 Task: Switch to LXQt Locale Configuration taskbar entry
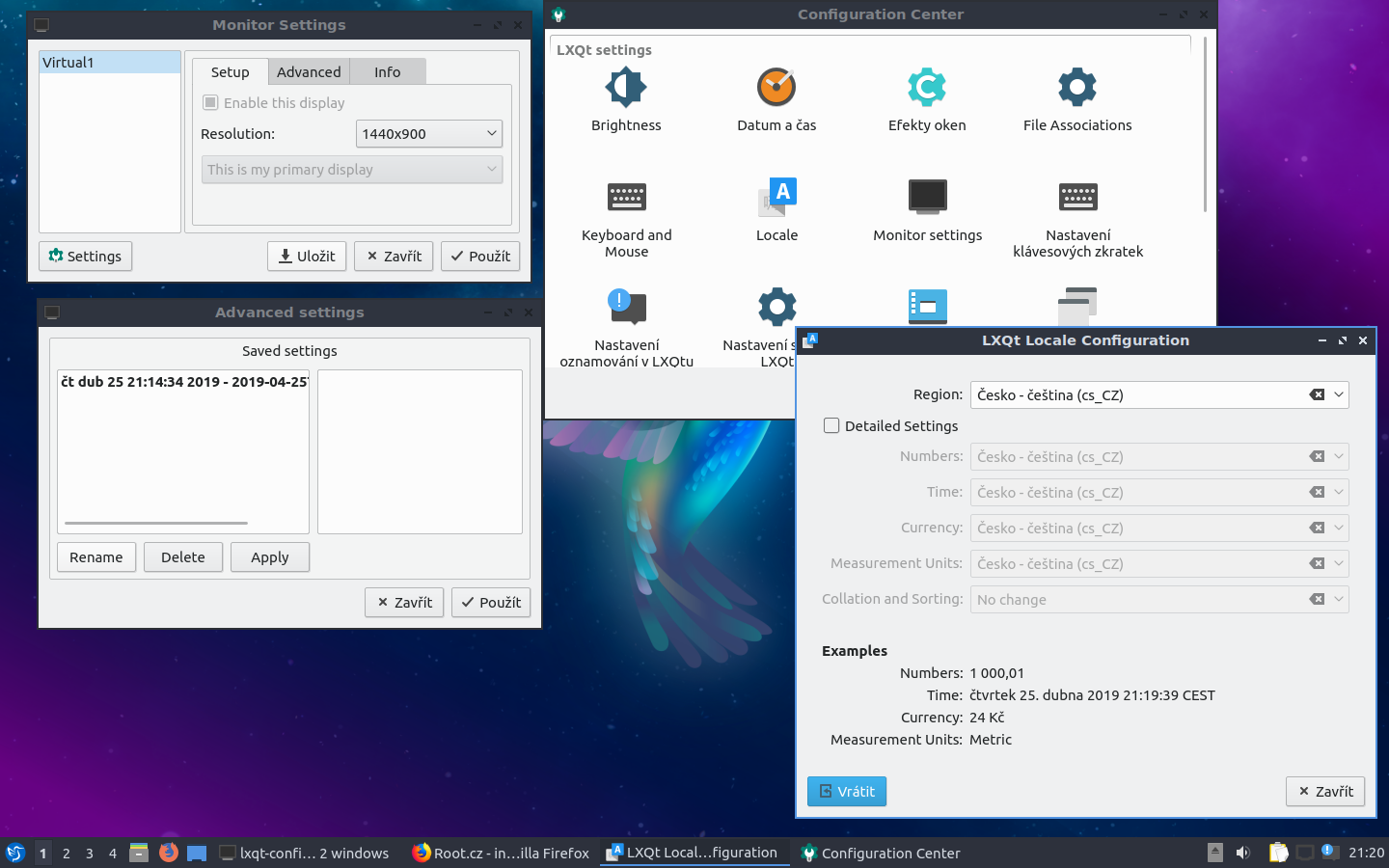(694, 853)
